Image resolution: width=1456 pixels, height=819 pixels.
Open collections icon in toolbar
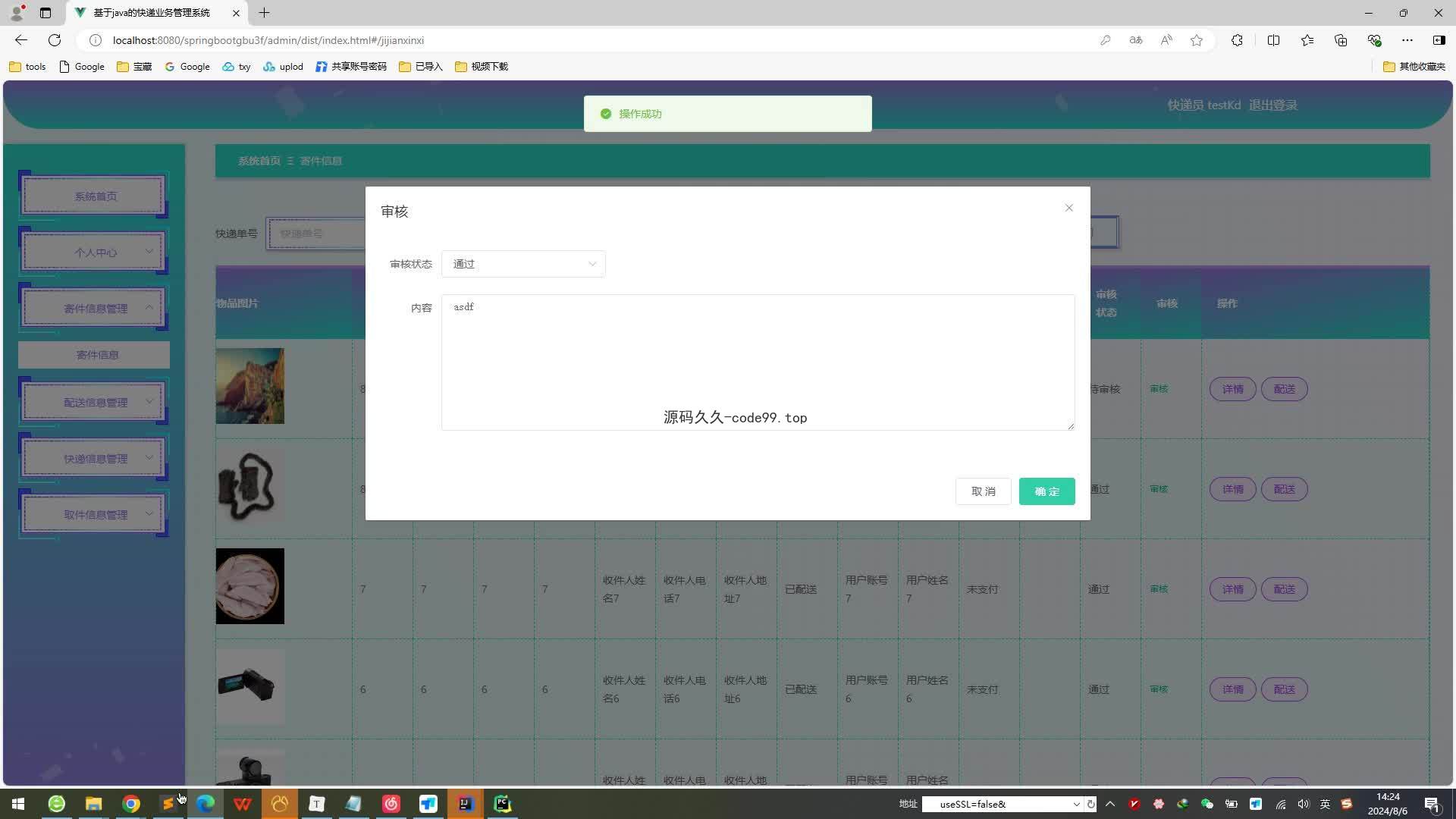click(x=1341, y=40)
